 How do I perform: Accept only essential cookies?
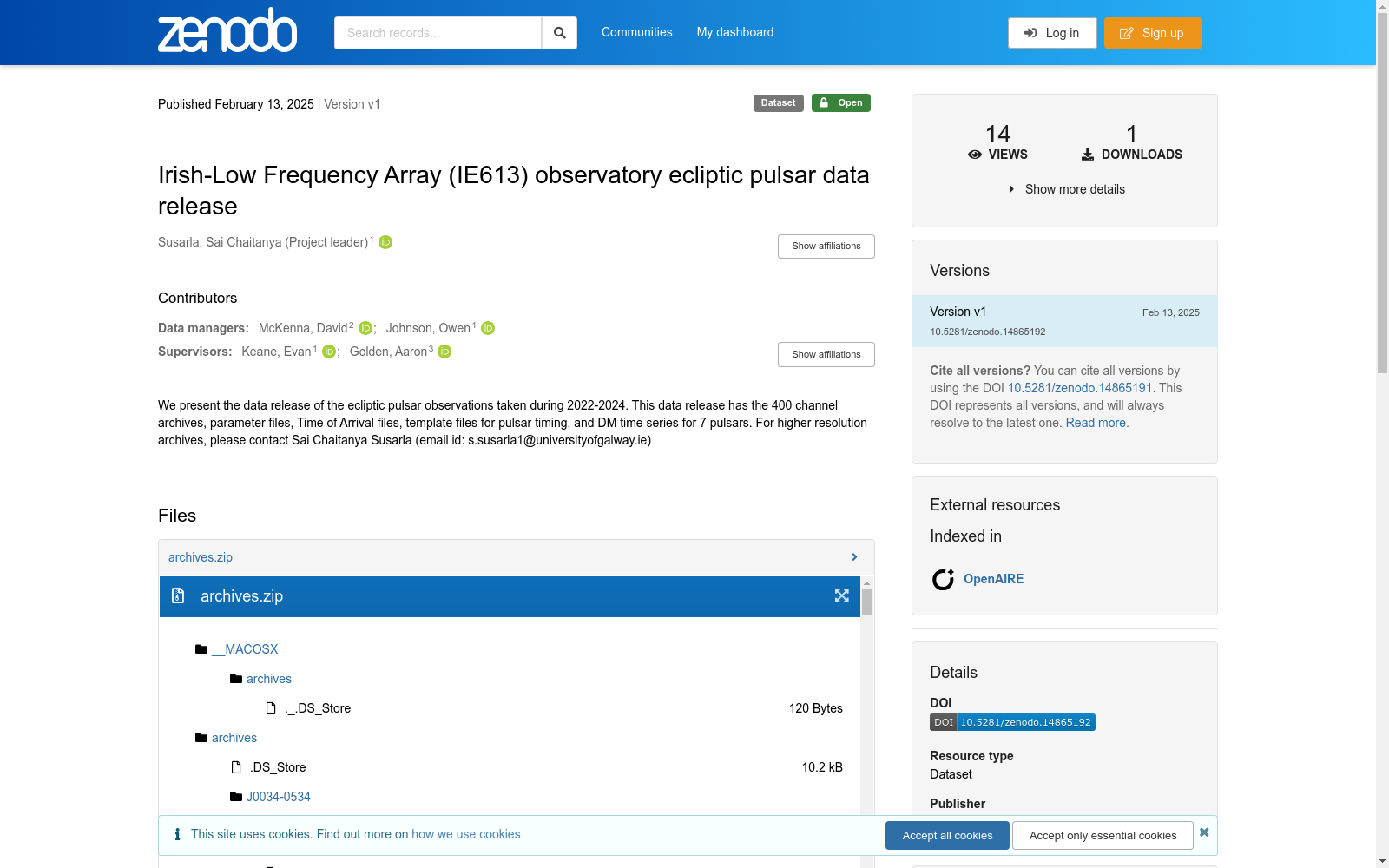[x=1103, y=836]
